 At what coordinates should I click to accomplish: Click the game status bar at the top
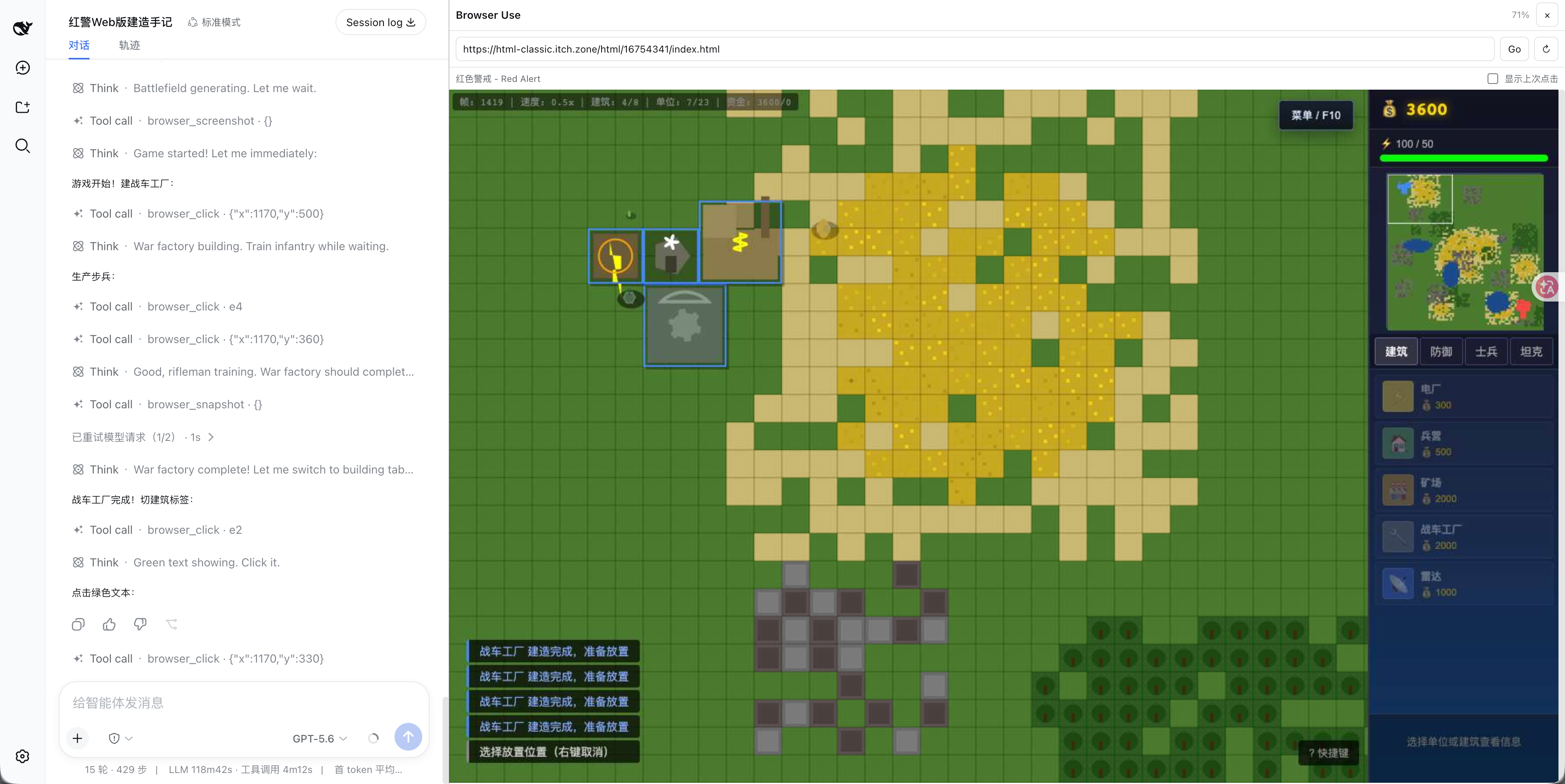tap(625, 102)
